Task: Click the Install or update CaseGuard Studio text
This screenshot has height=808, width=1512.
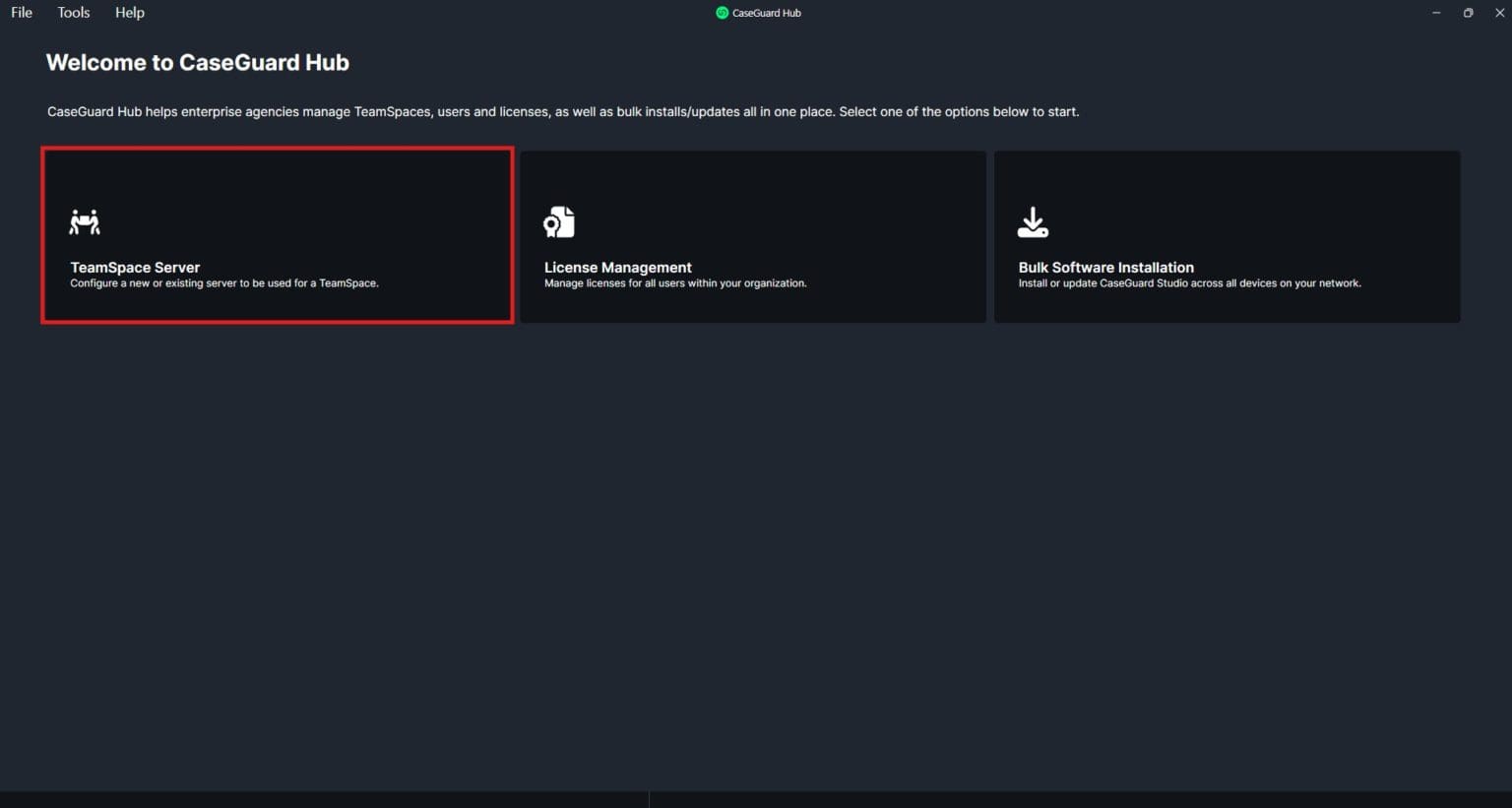Action: [1190, 282]
